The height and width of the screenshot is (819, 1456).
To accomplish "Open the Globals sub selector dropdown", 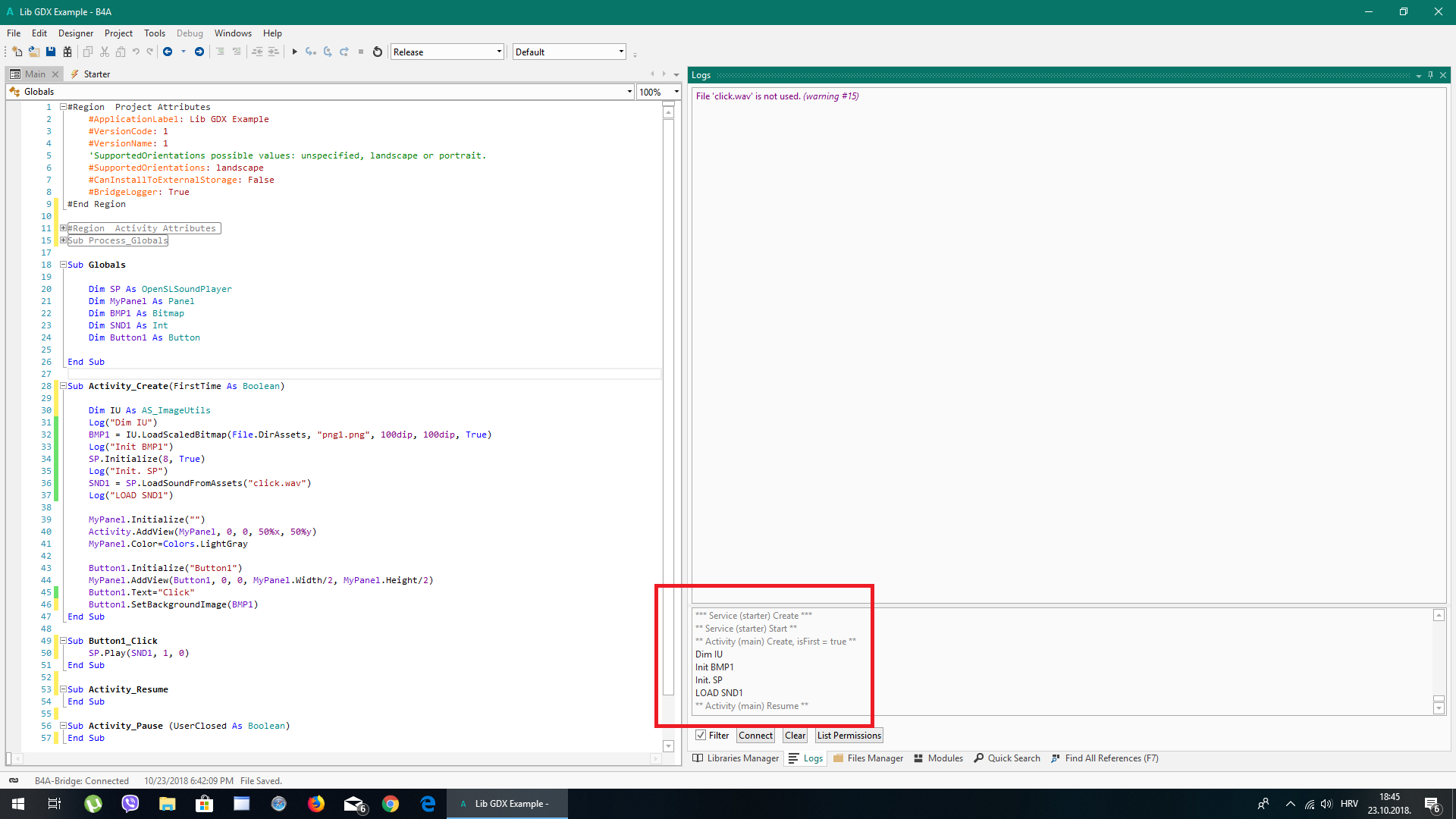I will [629, 92].
